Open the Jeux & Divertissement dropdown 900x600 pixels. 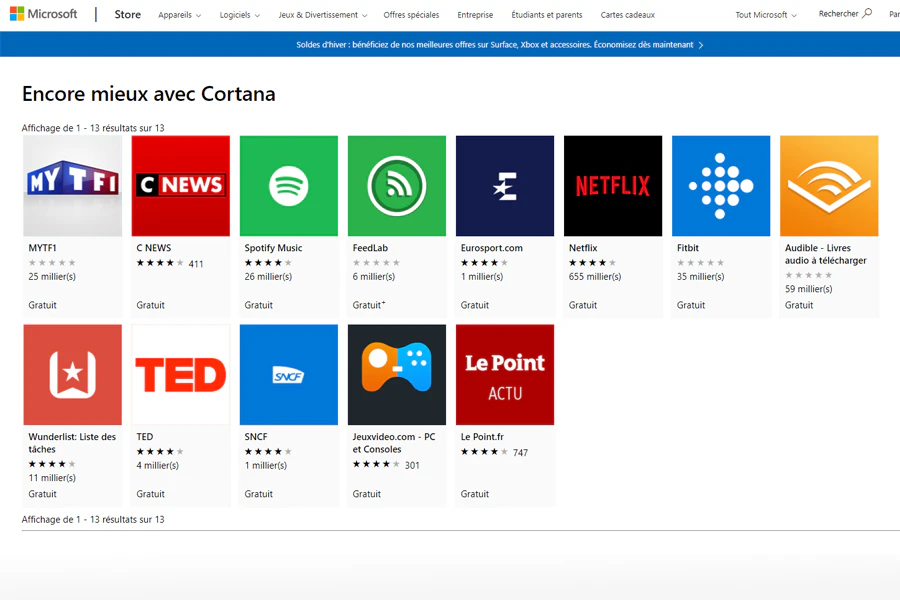322,15
